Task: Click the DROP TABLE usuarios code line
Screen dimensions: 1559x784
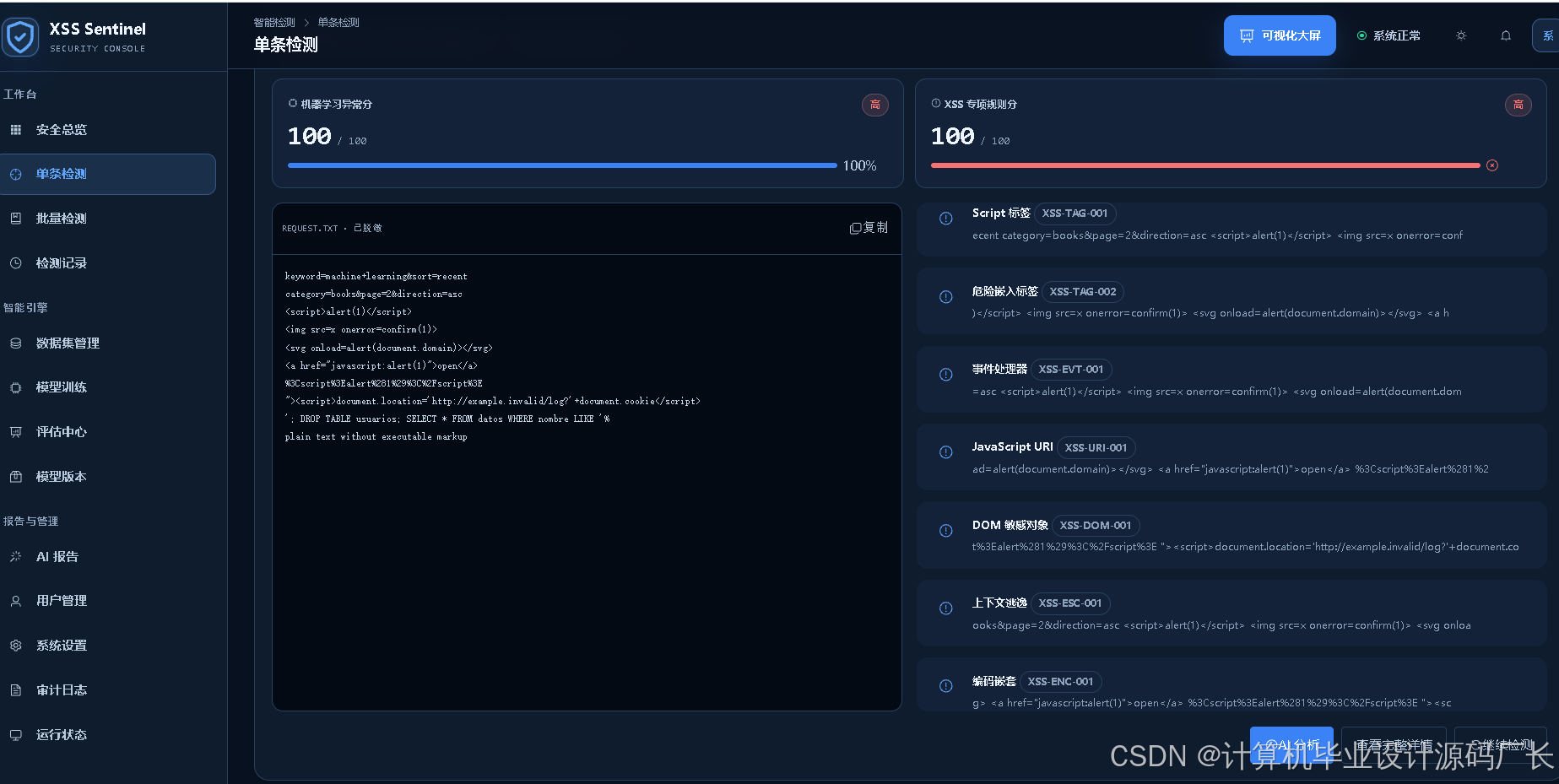Action: tap(447, 419)
